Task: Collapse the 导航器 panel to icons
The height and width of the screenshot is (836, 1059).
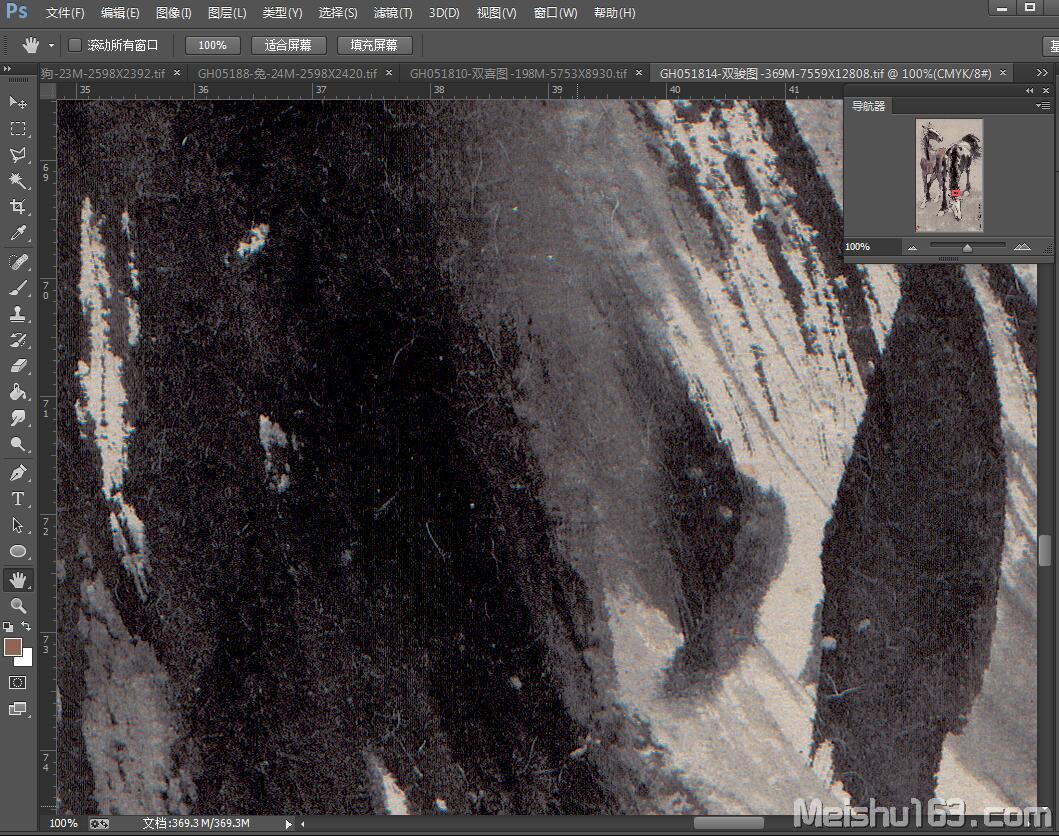Action: [1029, 90]
